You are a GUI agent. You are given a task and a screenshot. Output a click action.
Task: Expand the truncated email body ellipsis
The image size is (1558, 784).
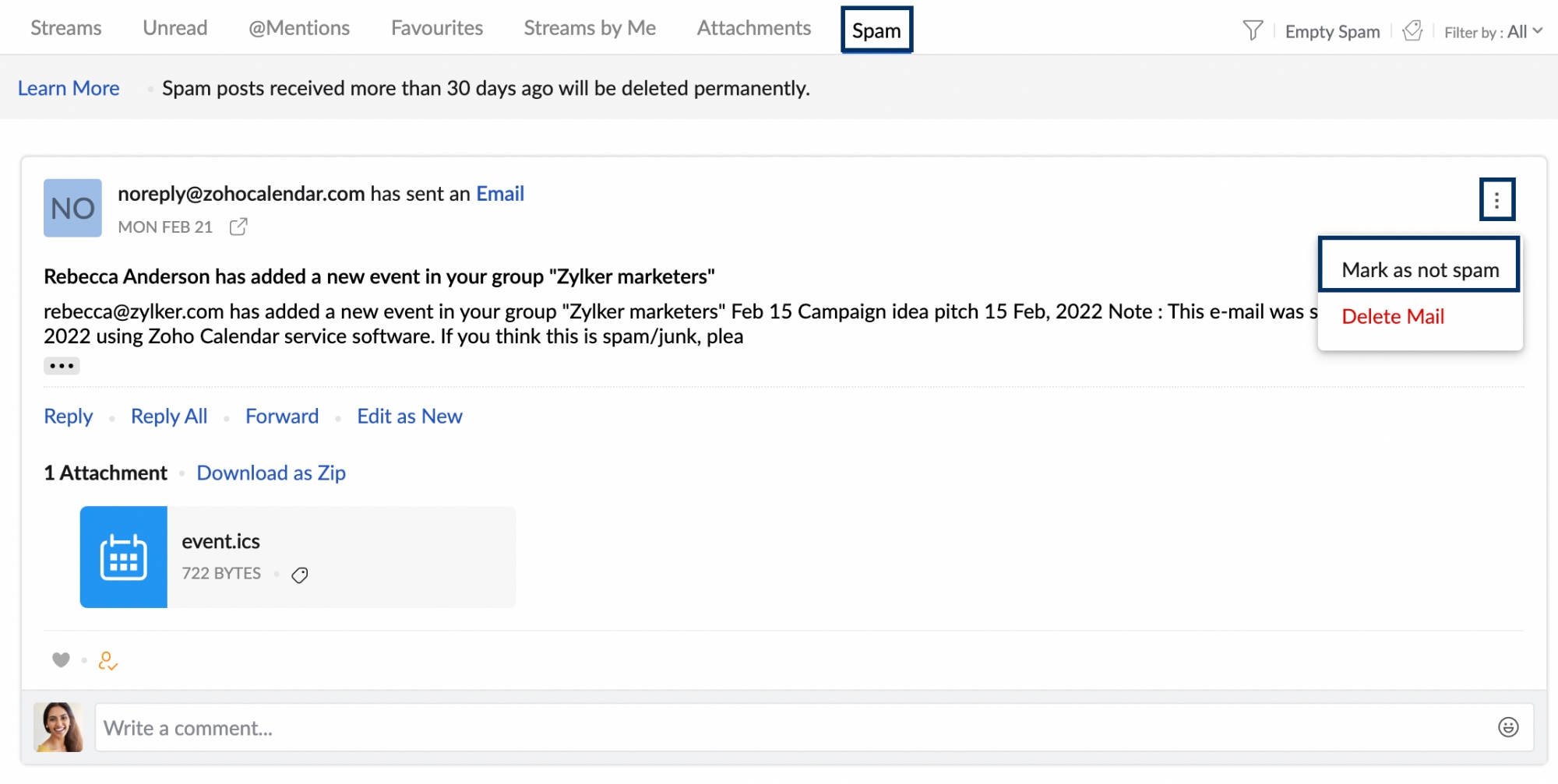62,366
